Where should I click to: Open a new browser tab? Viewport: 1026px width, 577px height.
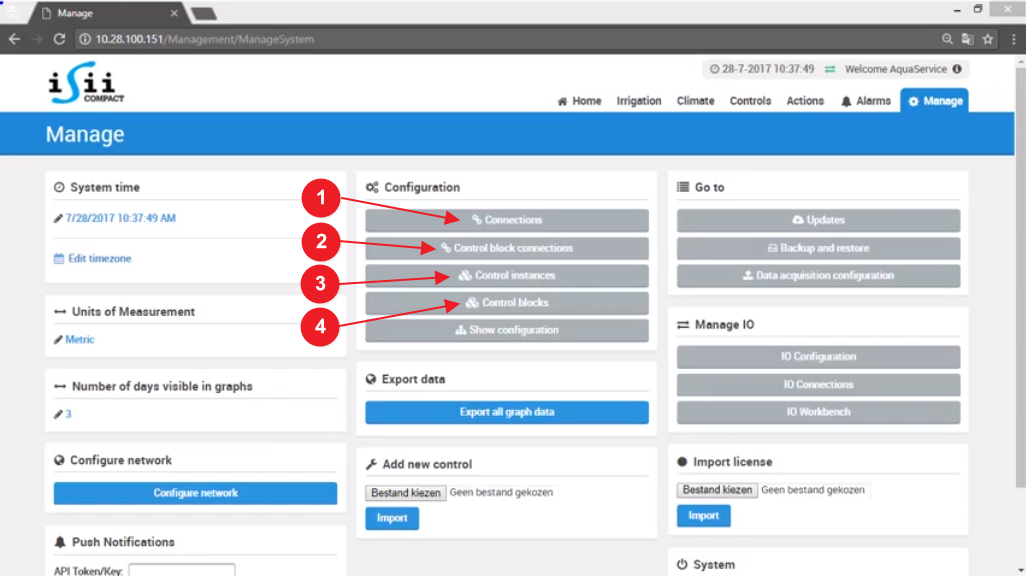point(204,14)
